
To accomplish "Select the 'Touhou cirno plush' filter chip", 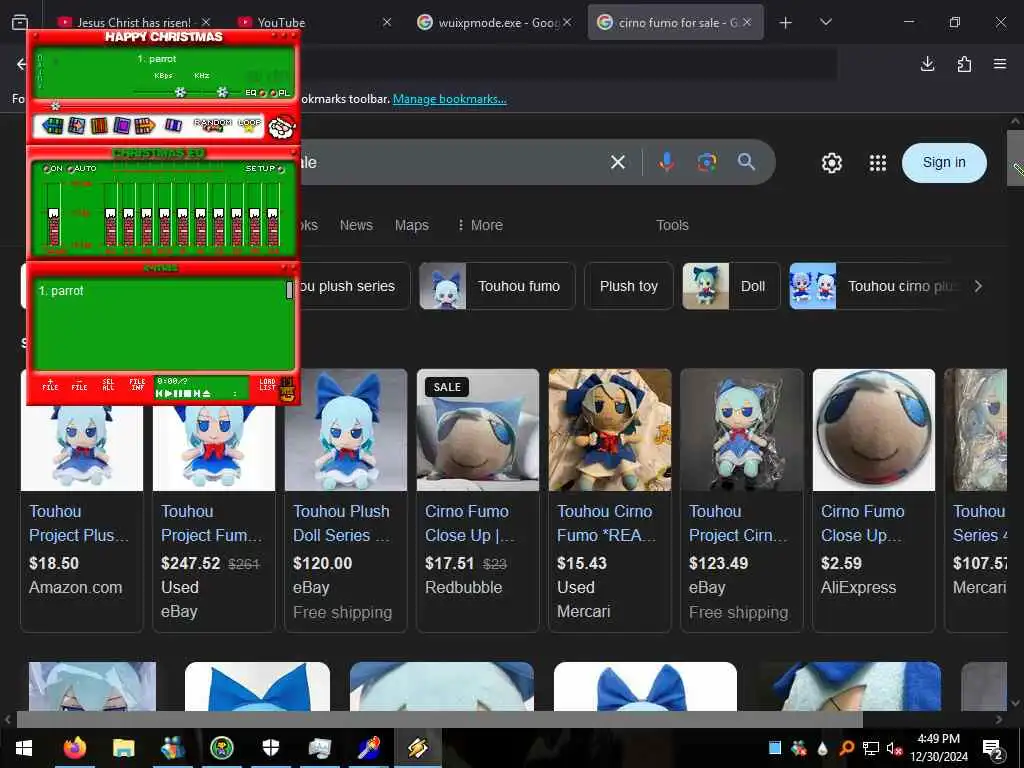I will (875, 286).
